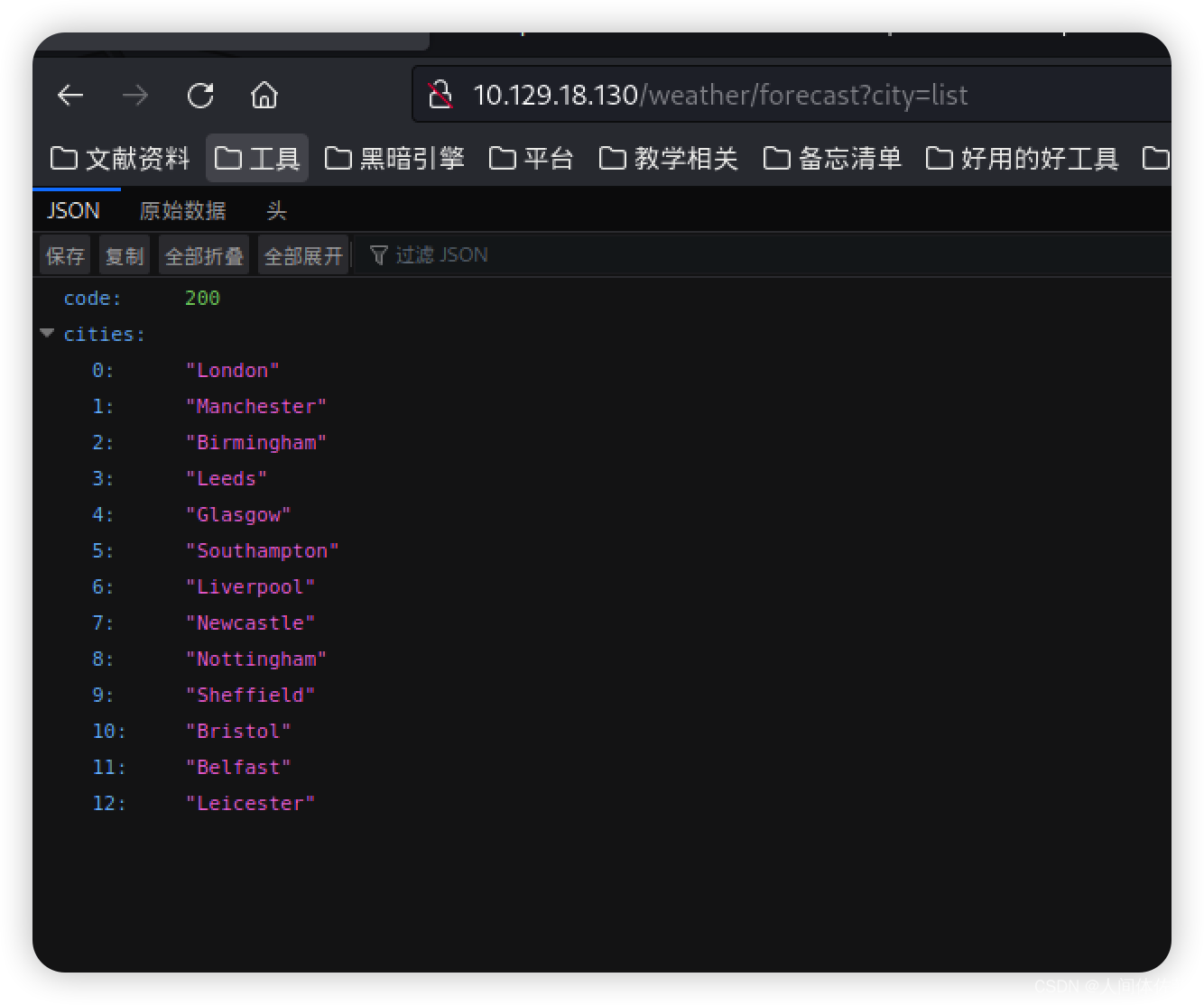Select the "London" value
This screenshot has height=1005, width=1204.
233,371
